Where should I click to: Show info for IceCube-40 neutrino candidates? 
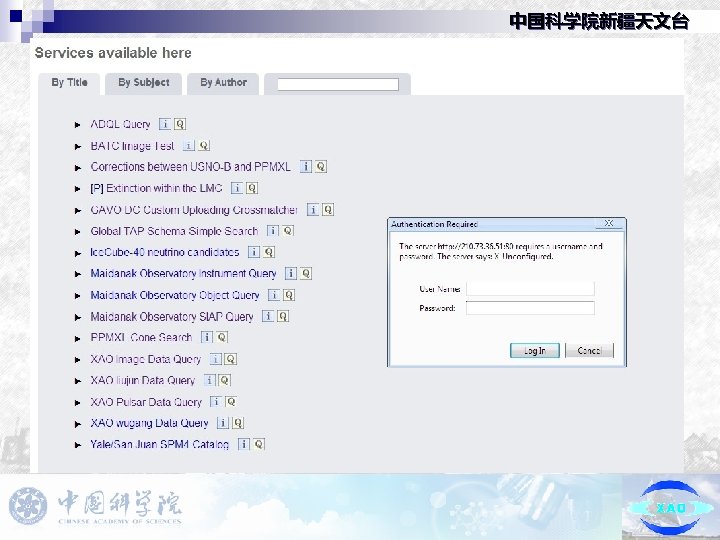tap(254, 252)
